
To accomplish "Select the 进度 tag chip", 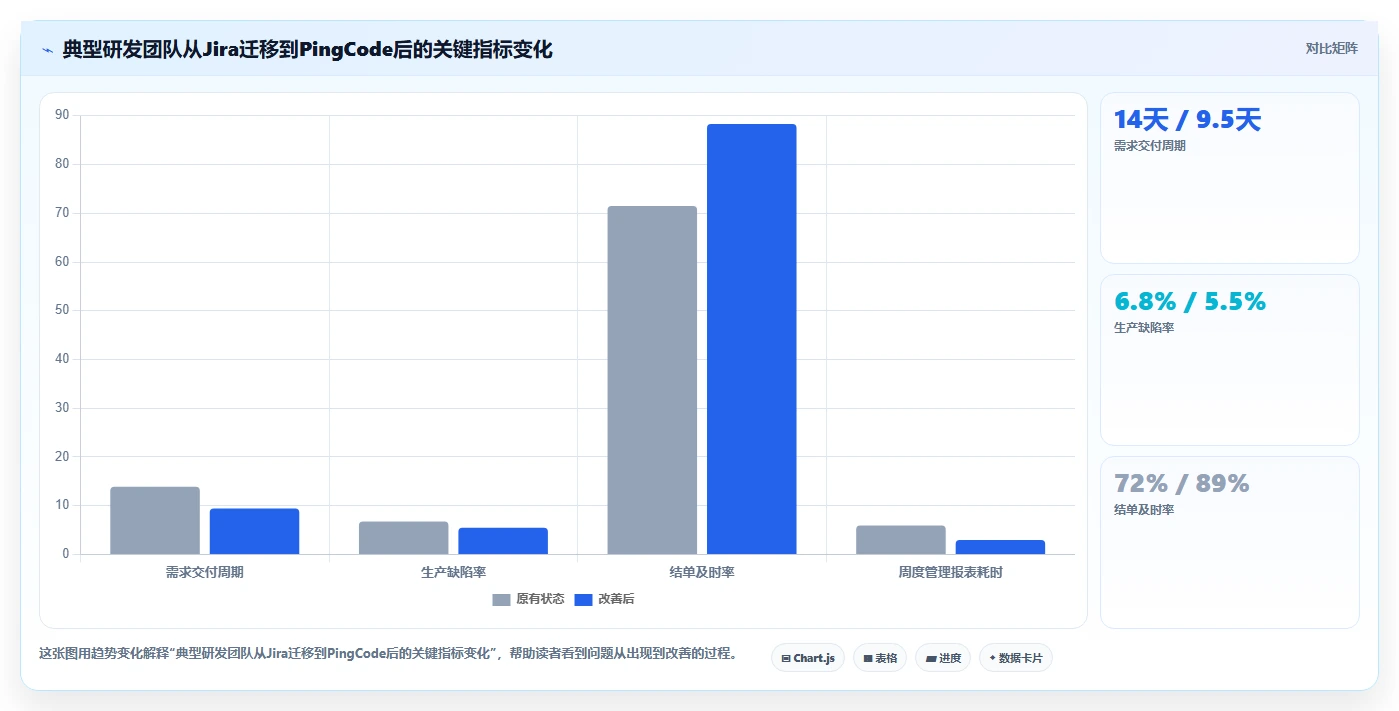I will click(943, 658).
